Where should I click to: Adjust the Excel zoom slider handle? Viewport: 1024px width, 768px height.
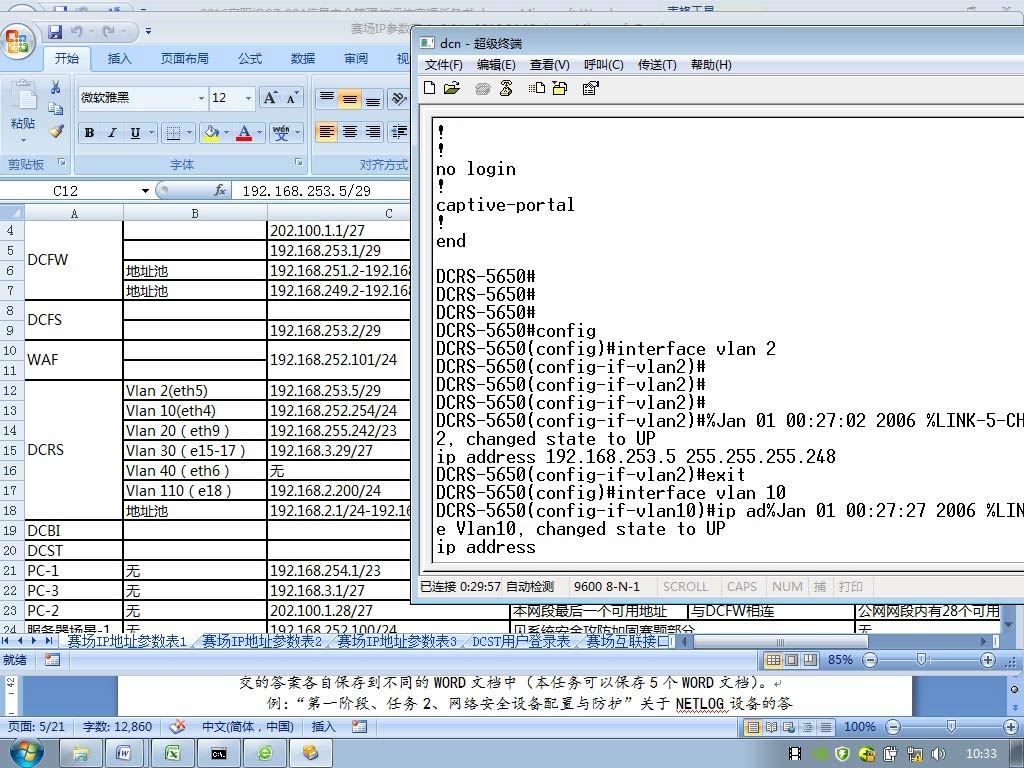tap(921, 660)
